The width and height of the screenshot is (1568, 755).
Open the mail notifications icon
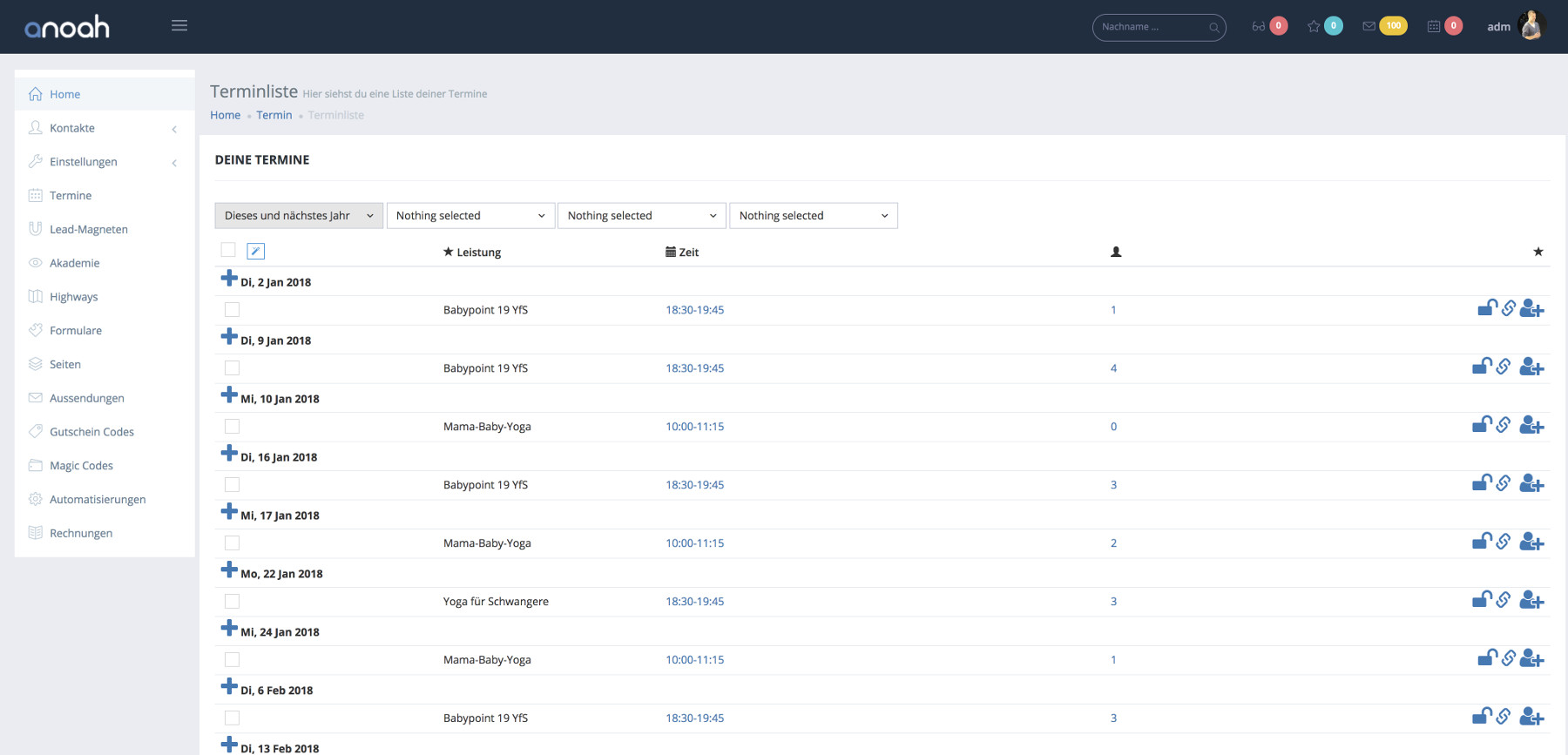point(1369,26)
